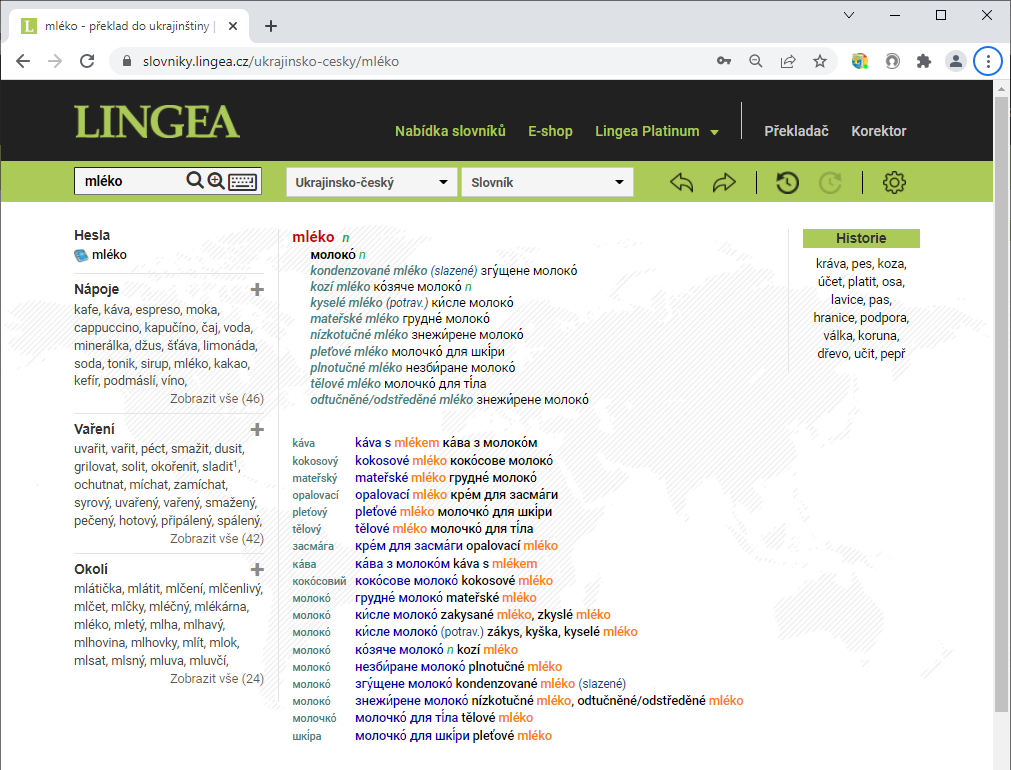1011x770 pixels.
Task: Open the word mlékárna in Okolí
Action: [x=221, y=606]
